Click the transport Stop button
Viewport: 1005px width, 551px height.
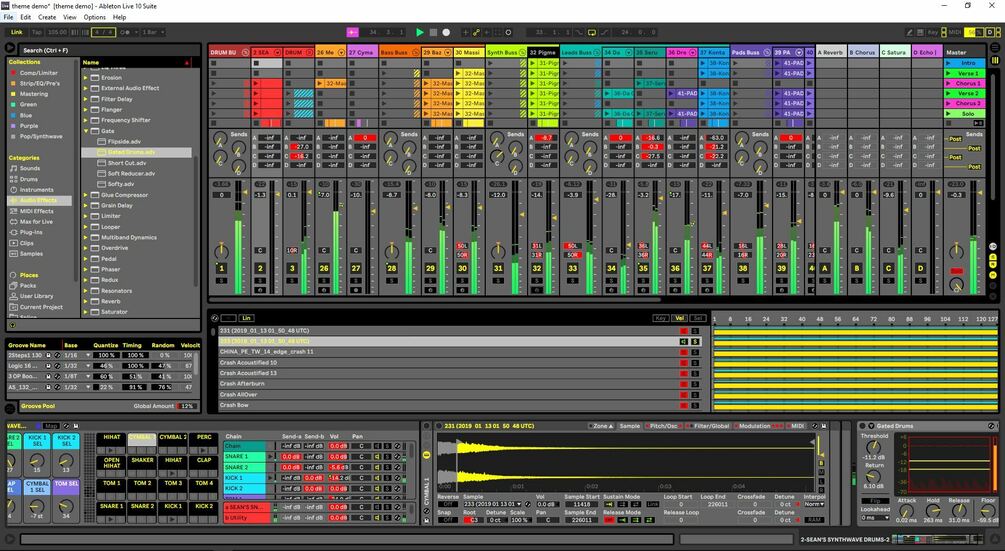click(x=433, y=32)
